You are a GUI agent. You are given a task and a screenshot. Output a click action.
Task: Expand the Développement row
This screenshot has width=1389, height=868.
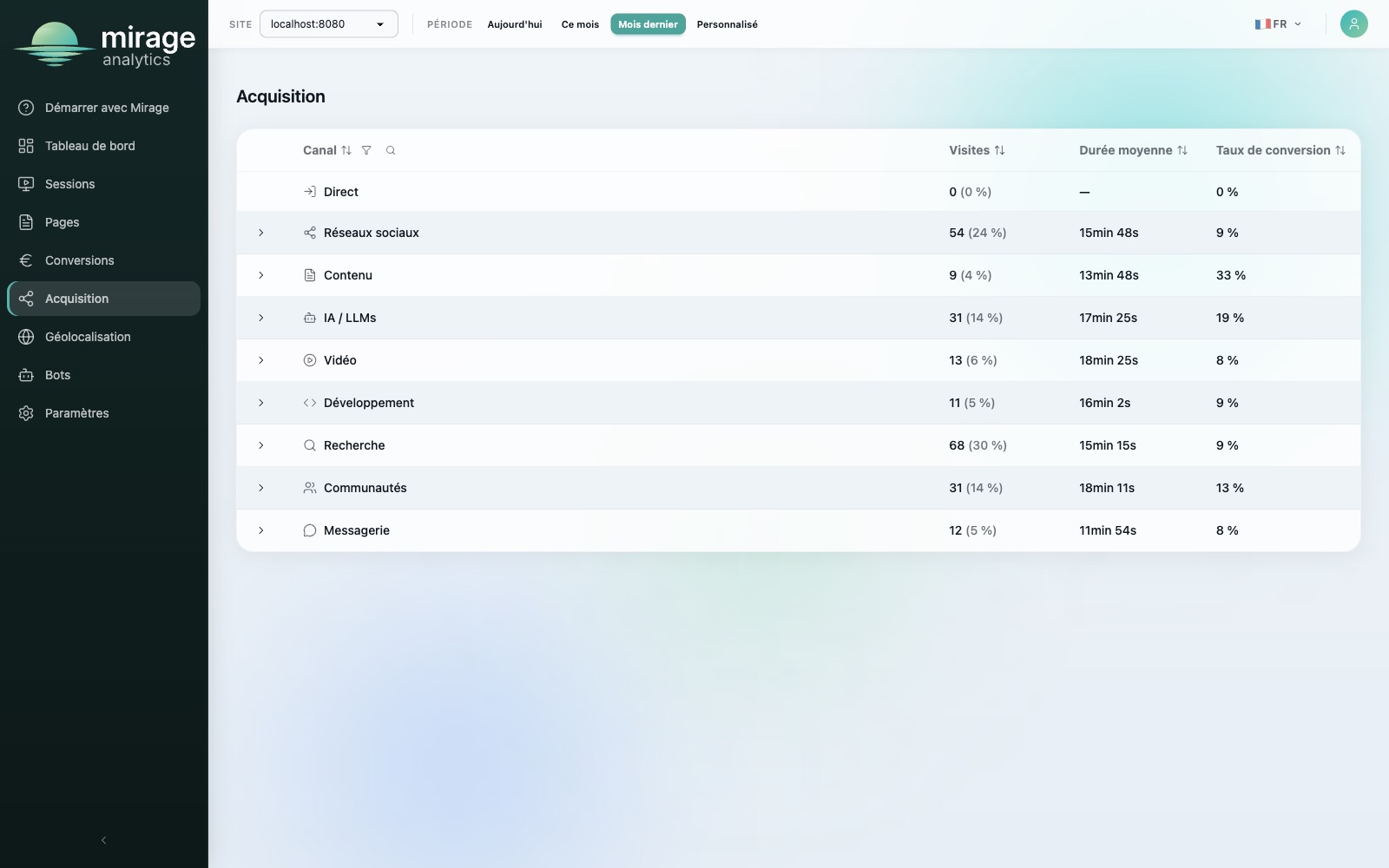pyautogui.click(x=260, y=403)
